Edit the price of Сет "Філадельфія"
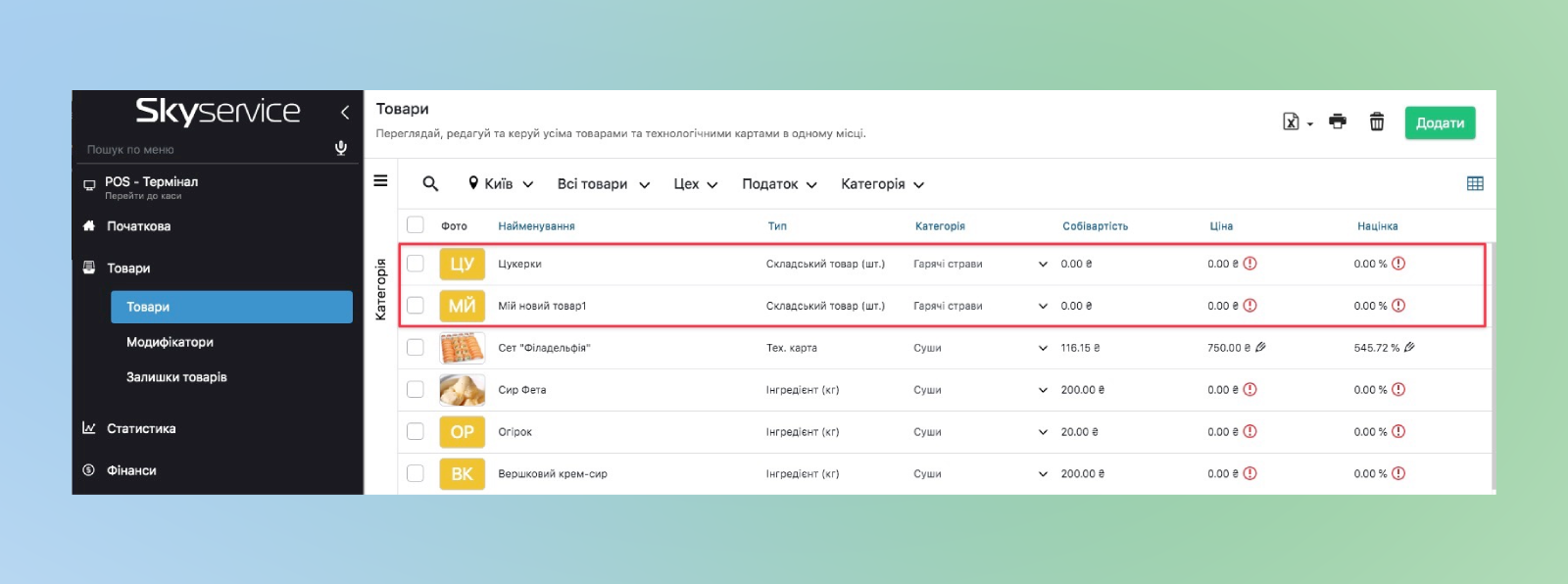1568x584 pixels. click(x=1261, y=347)
